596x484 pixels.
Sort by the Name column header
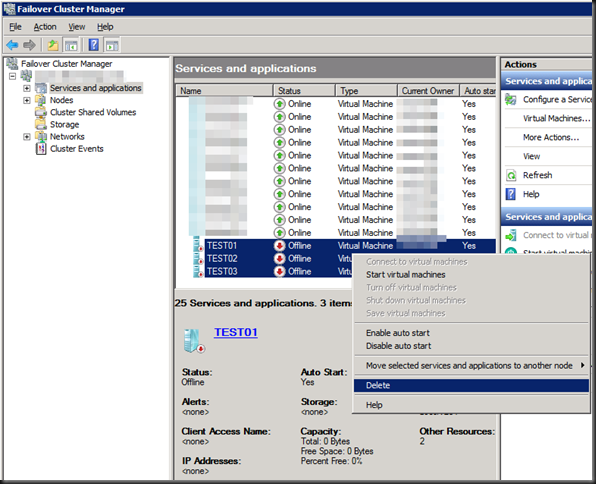225,91
